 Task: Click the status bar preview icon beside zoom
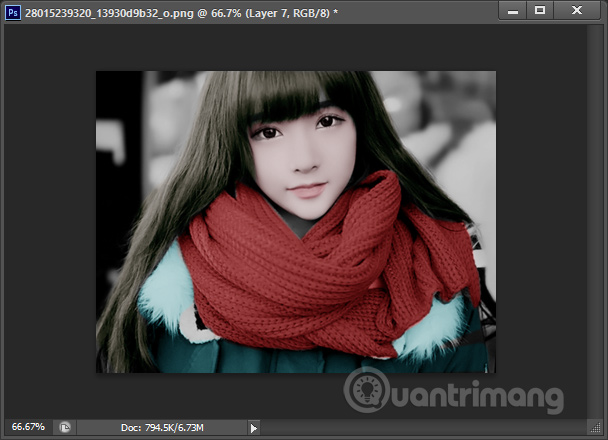pyautogui.click(x=65, y=428)
